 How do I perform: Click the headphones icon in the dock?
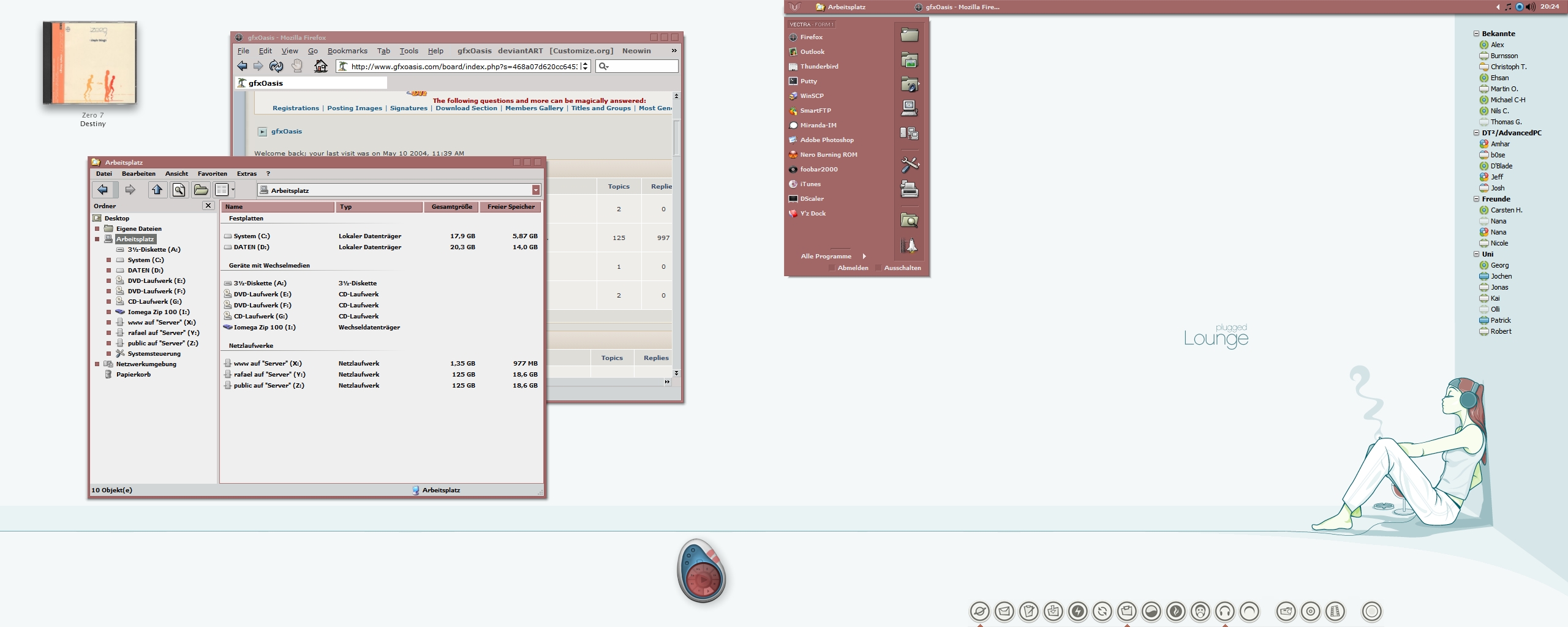coord(1225,611)
